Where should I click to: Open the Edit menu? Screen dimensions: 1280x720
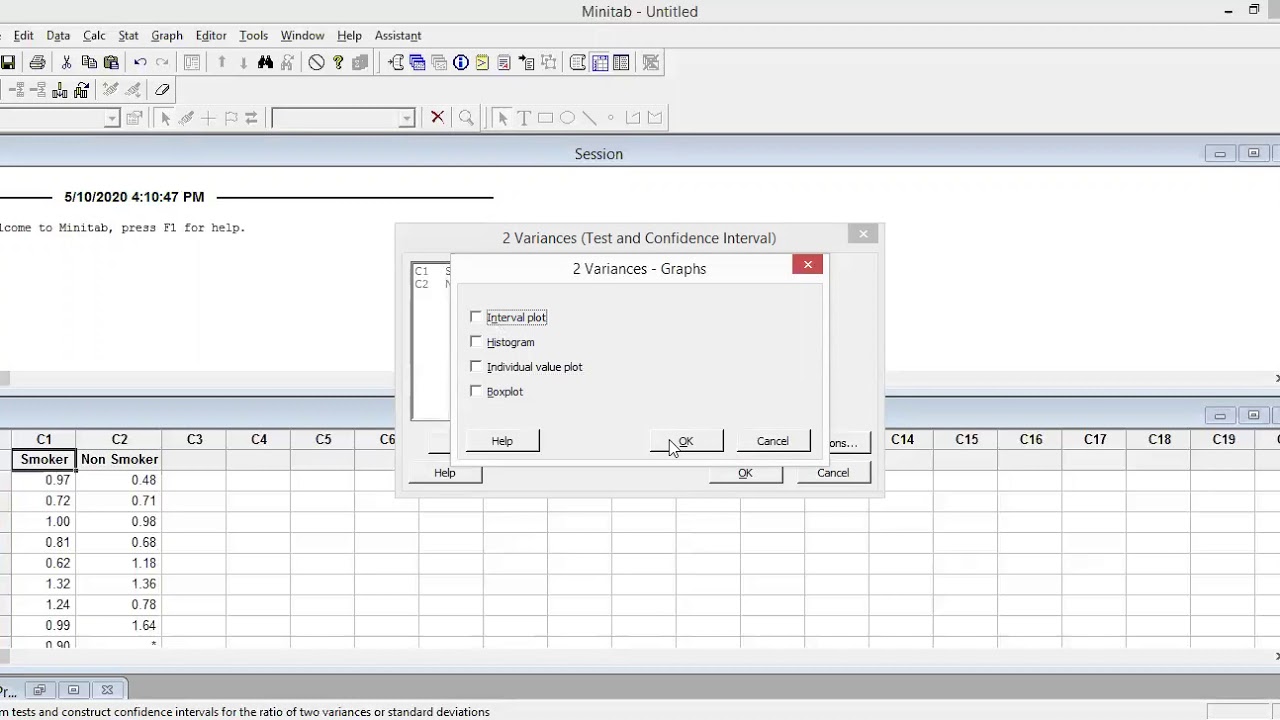[x=24, y=35]
